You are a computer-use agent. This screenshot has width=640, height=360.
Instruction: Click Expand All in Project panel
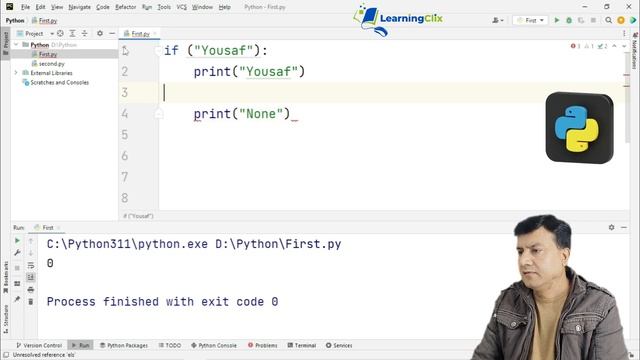click(x=72, y=33)
